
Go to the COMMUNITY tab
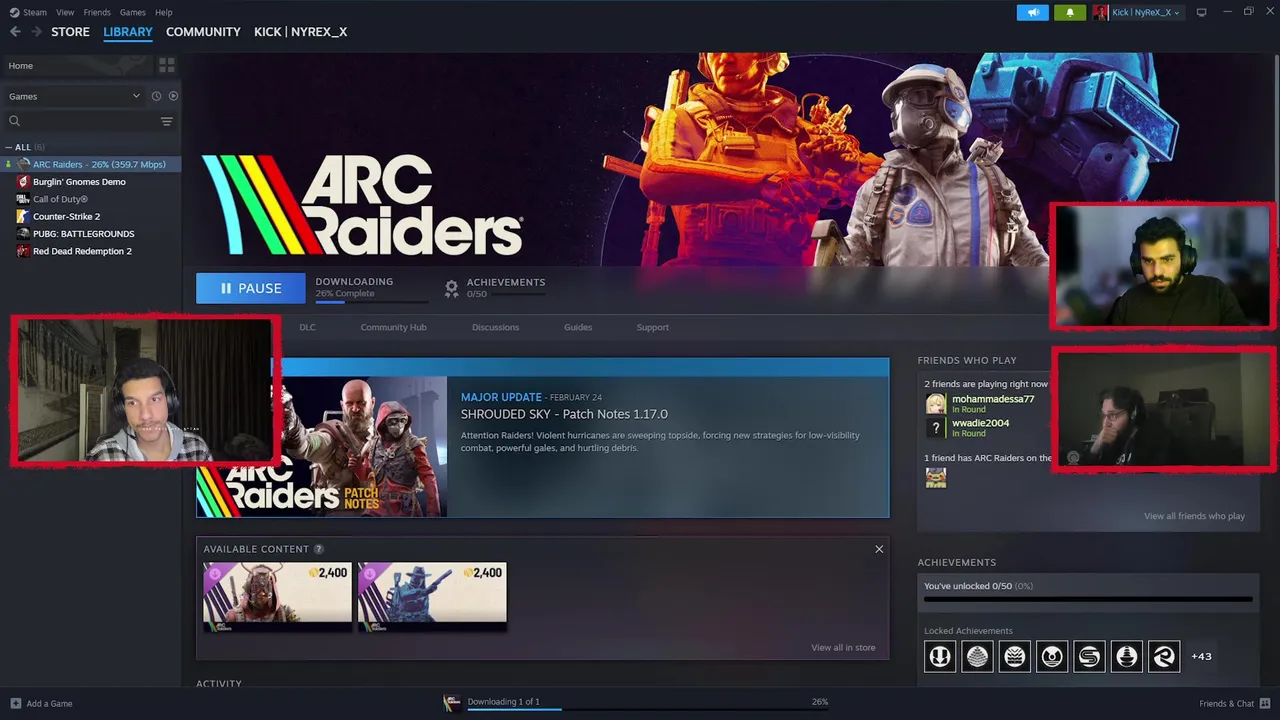coord(203,32)
